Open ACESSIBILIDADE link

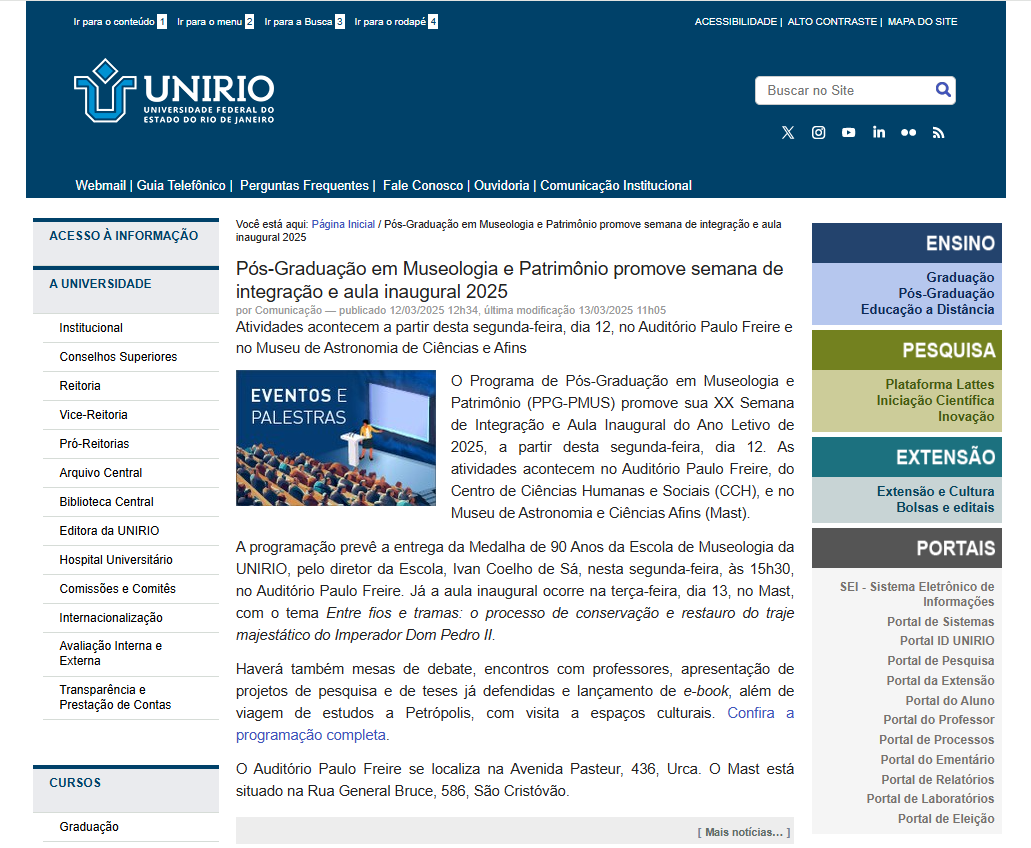736,22
